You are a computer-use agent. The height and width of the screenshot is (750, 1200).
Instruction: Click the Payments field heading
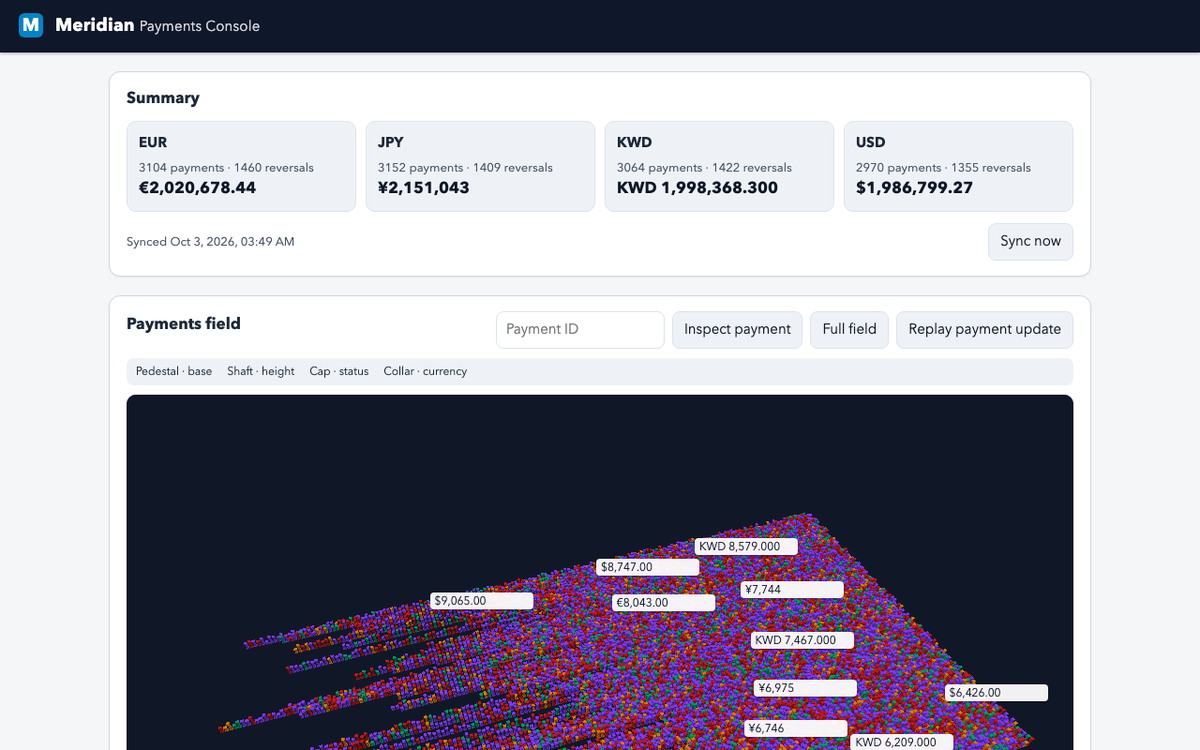(183, 323)
